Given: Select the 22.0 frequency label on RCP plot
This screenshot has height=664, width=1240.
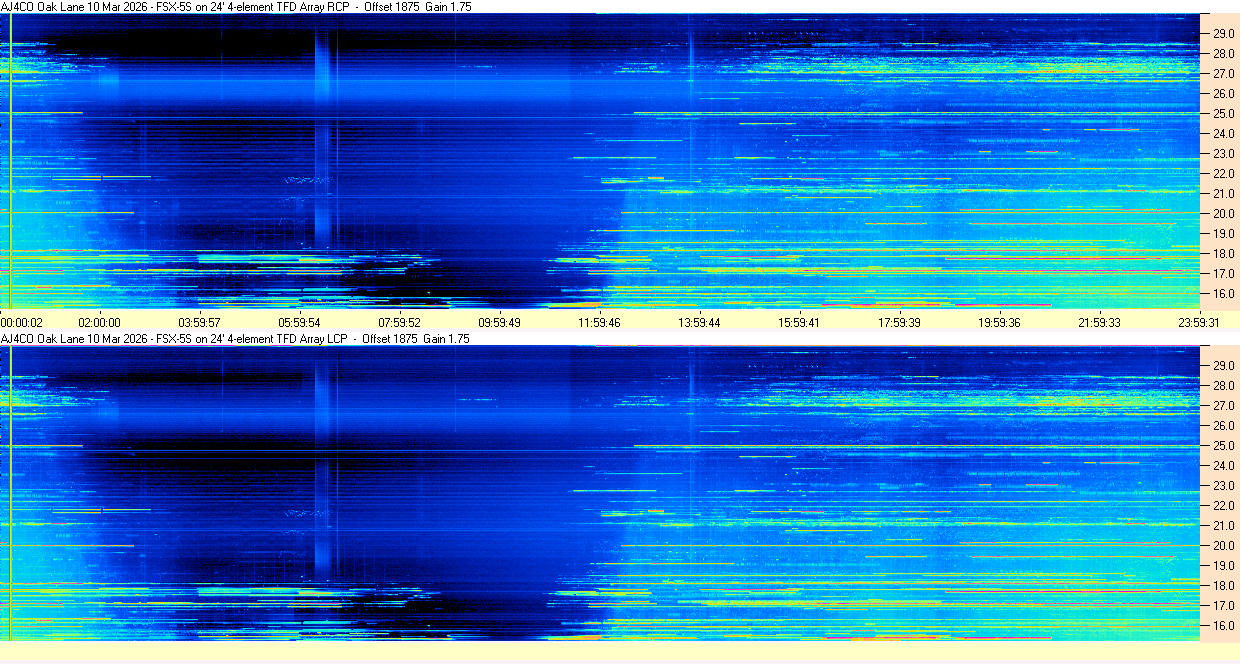Looking at the screenshot, I should (1224, 173).
